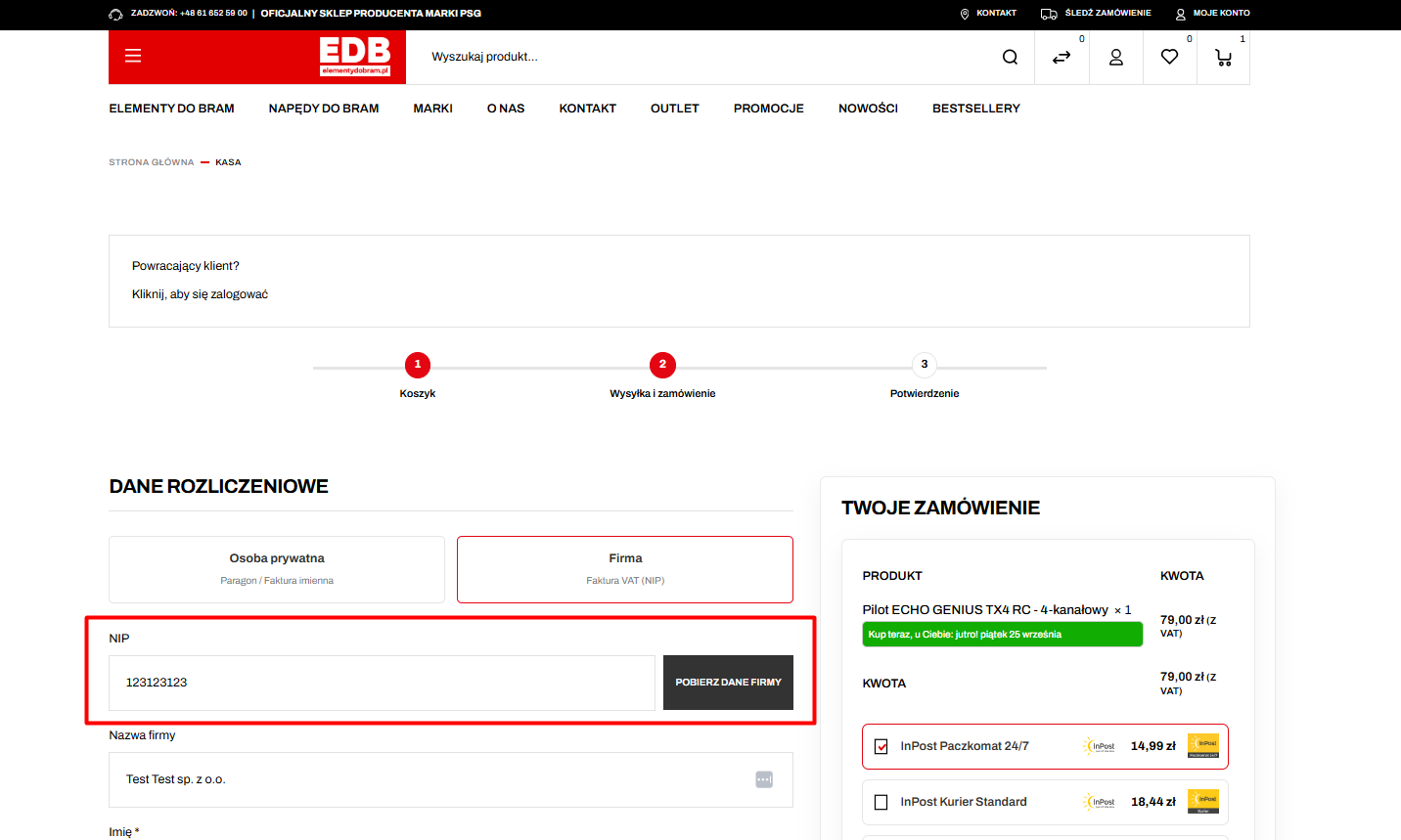Screen dimensions: 1401x840
Task: Open the wishlist heart icon
Action: click(1169, 57)
